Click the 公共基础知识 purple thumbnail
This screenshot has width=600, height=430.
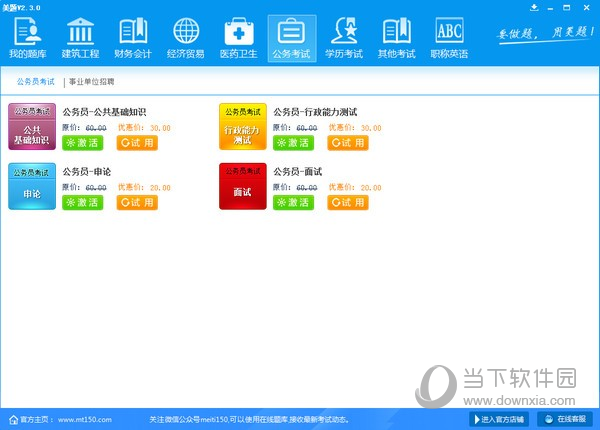32,127
